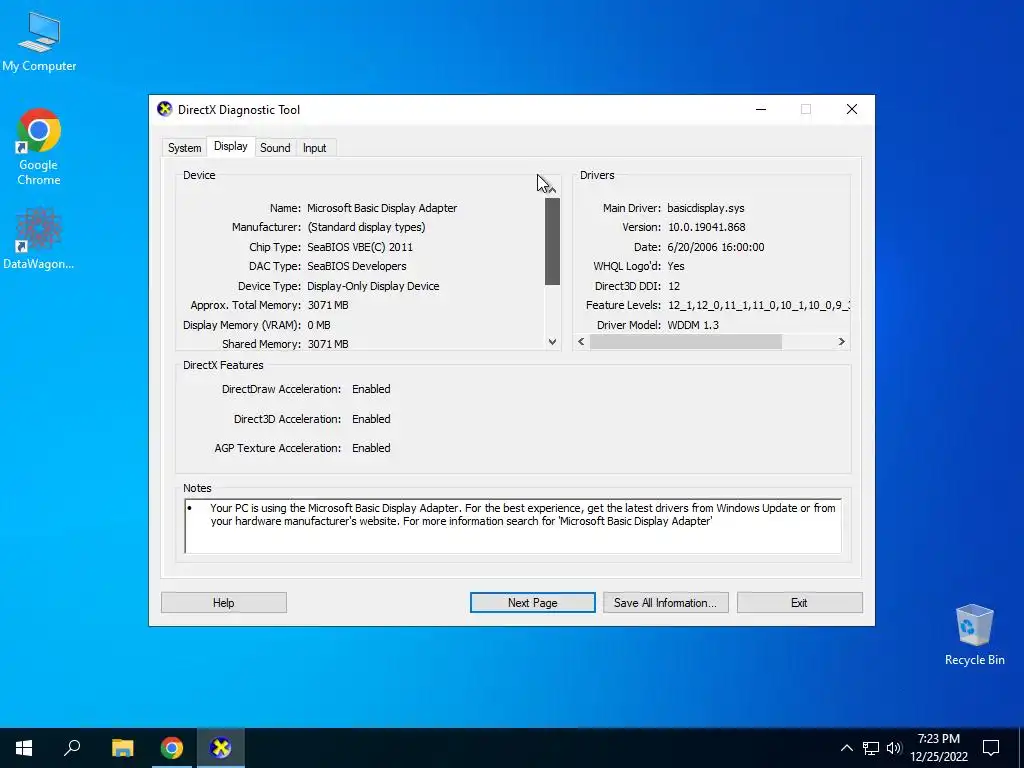Click 'Display-Only Display Device' text

373,286
